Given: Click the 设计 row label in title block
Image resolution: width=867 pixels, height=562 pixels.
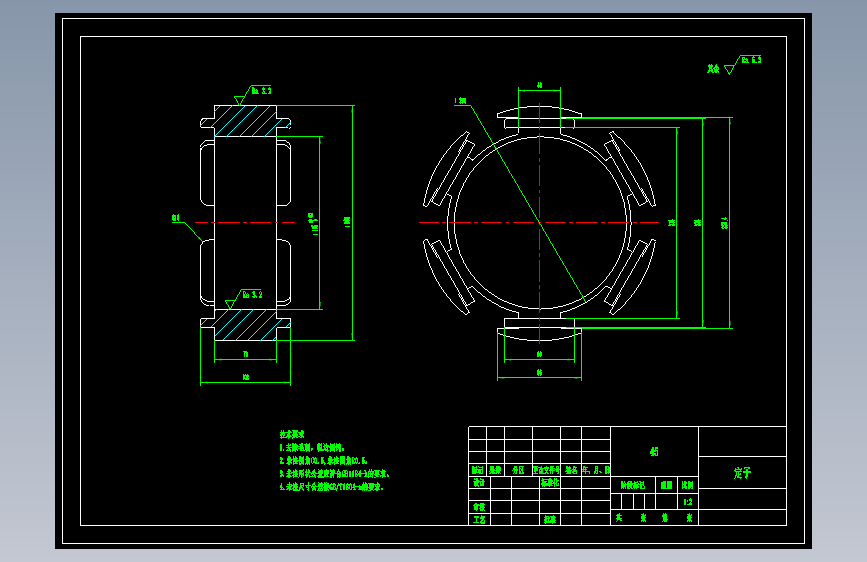Looking at the screenshot, I should (479, 482).
